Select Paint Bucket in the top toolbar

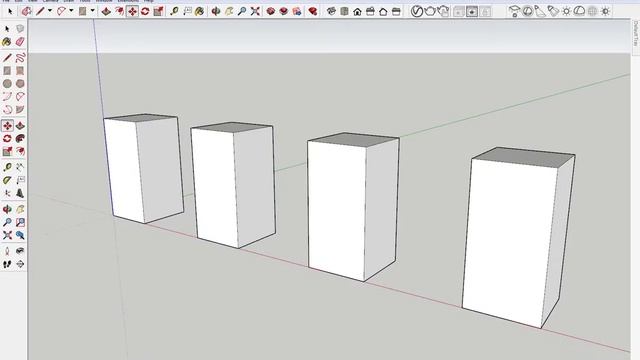[x=200, y=11]
